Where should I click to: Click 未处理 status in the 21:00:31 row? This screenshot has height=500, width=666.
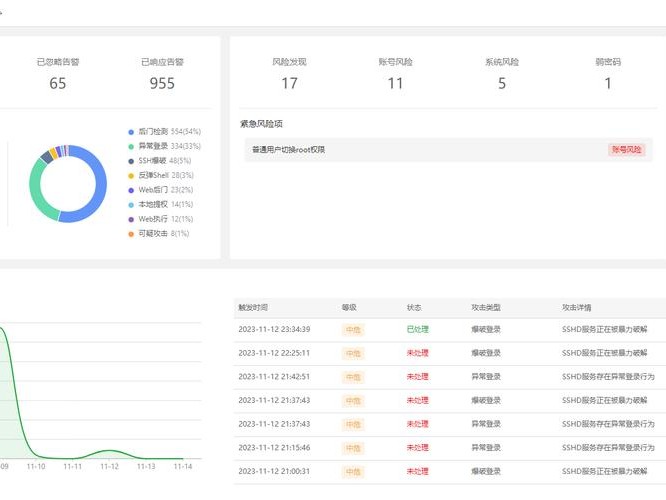tap(418, 472)
